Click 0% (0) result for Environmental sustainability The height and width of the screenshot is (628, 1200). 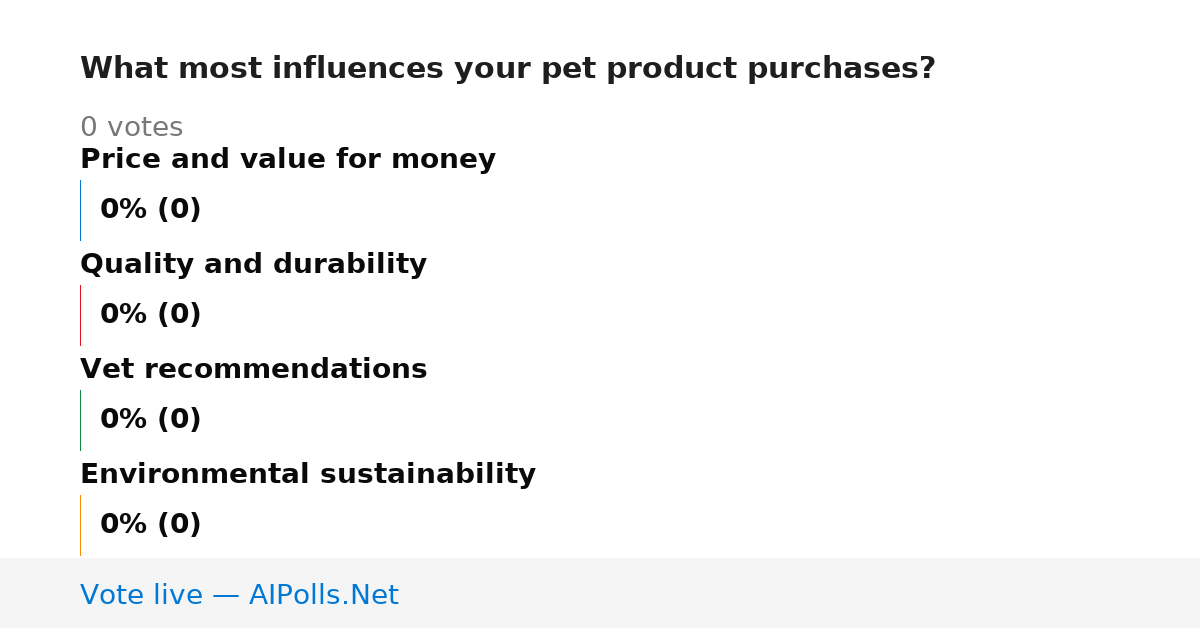(x=151, y=525)
